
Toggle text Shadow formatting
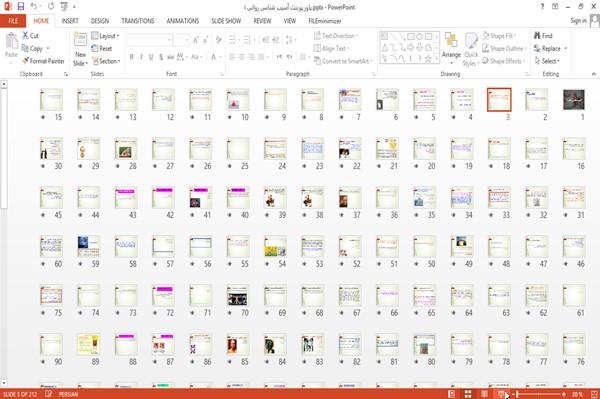click(161, 57)
